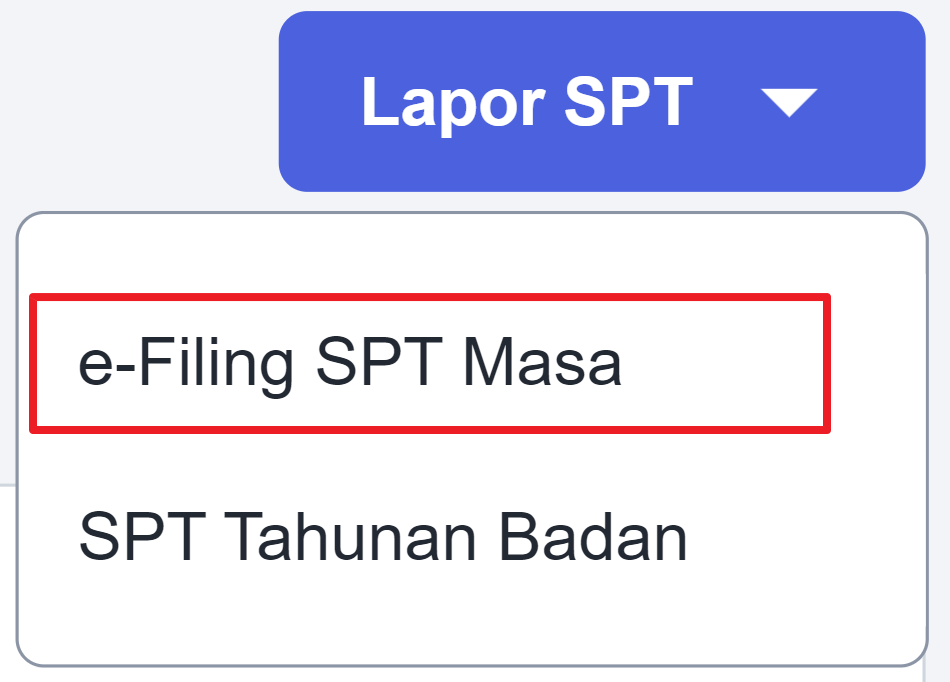Select SPT Tahunan Badan menu item

click(x=383, y=537)
